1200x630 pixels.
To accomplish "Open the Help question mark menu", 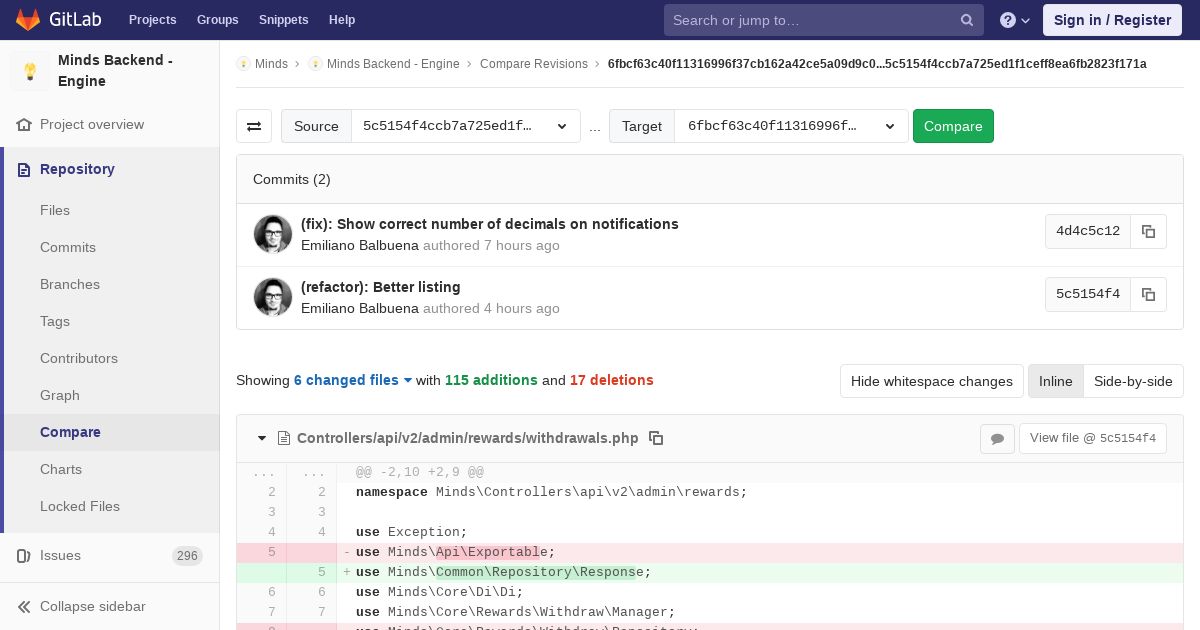I will 1015,20.
